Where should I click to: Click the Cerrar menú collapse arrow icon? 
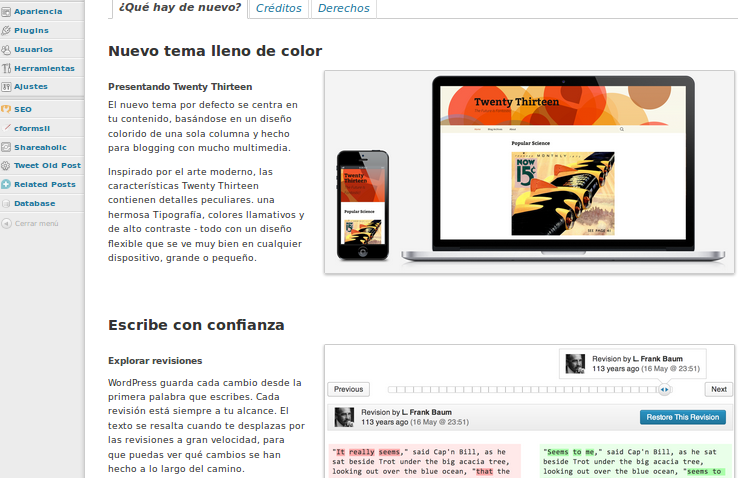point(6,223)
